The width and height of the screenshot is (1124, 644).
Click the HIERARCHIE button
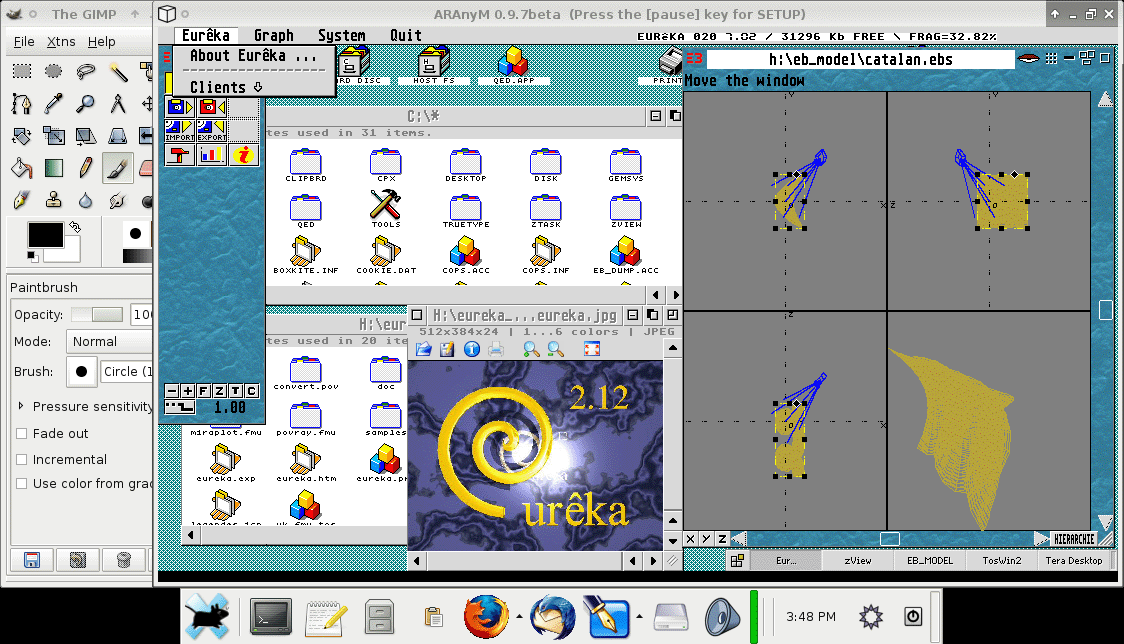(x=1074, y=539)
